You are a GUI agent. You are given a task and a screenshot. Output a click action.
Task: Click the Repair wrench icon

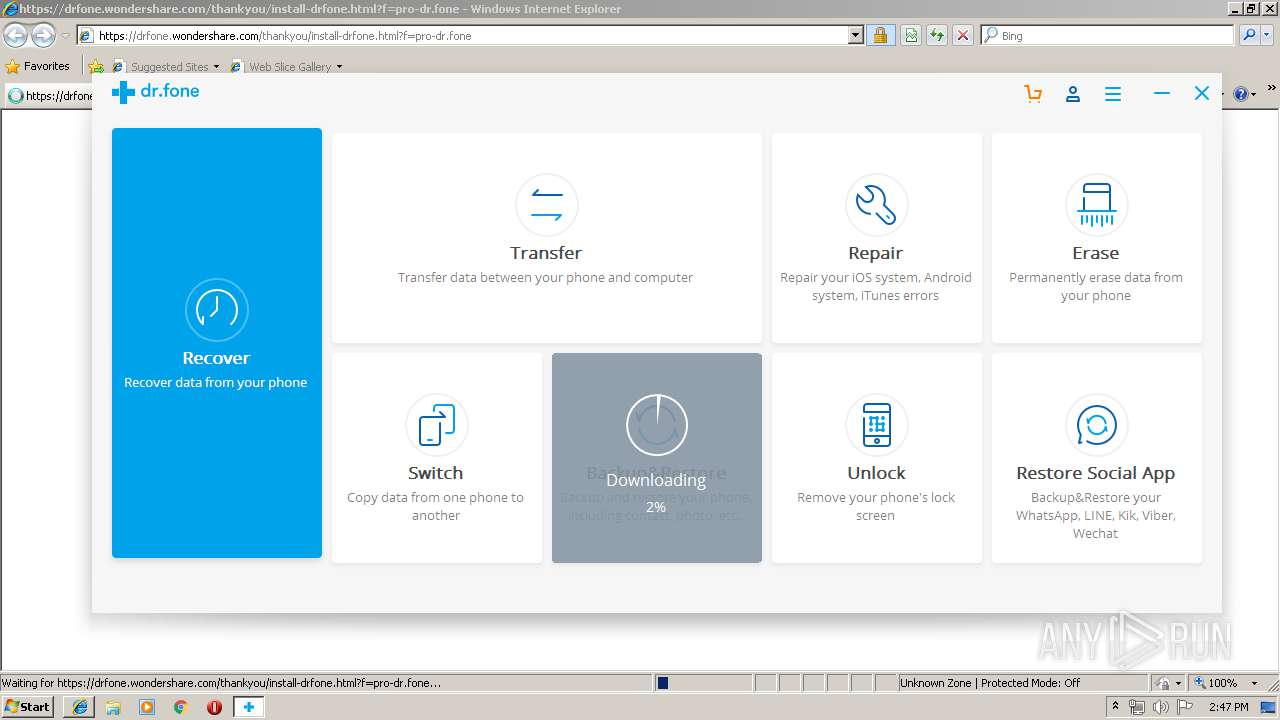[876, 205]
